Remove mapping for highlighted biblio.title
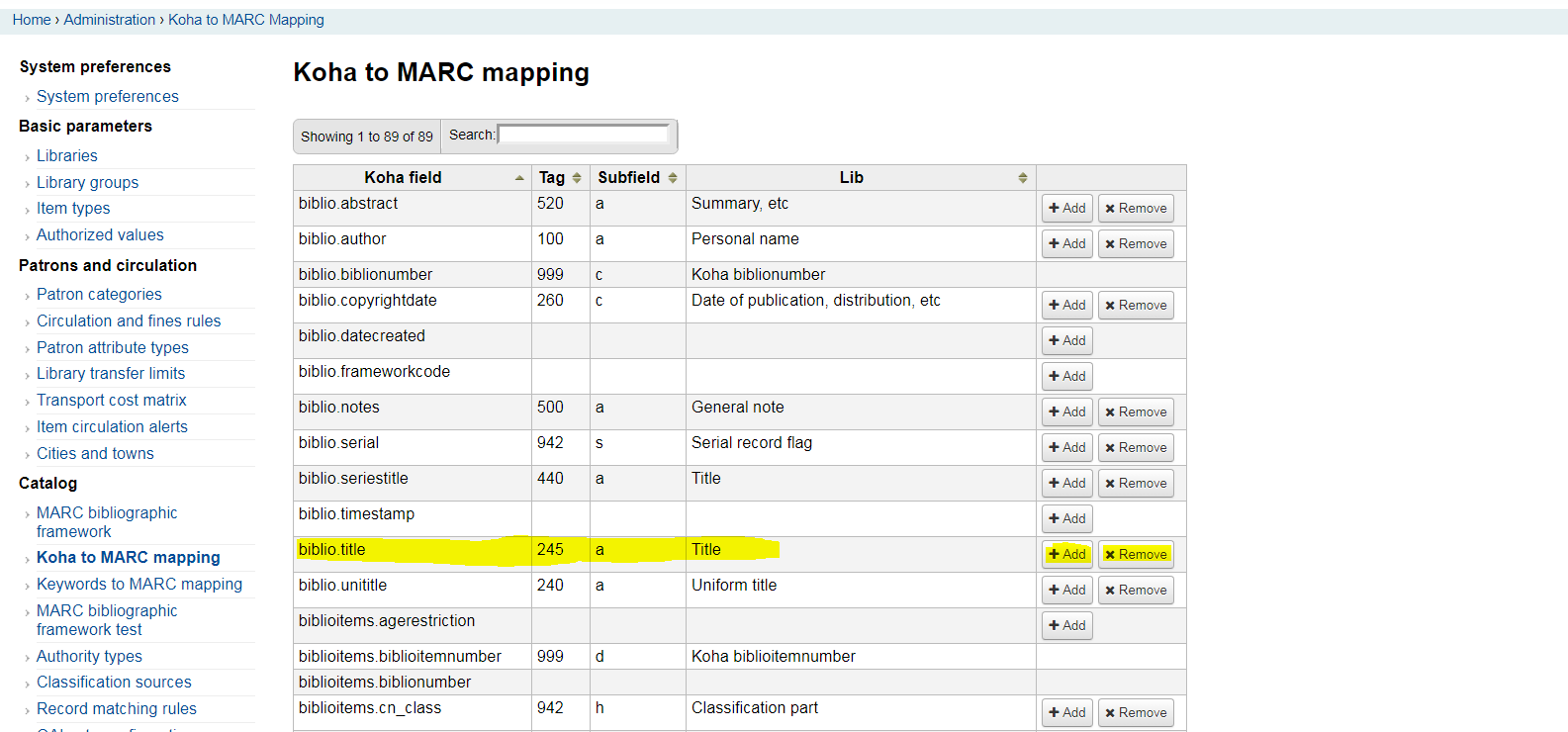Screen dimensions: 1568x732 tap(1136, 554)
